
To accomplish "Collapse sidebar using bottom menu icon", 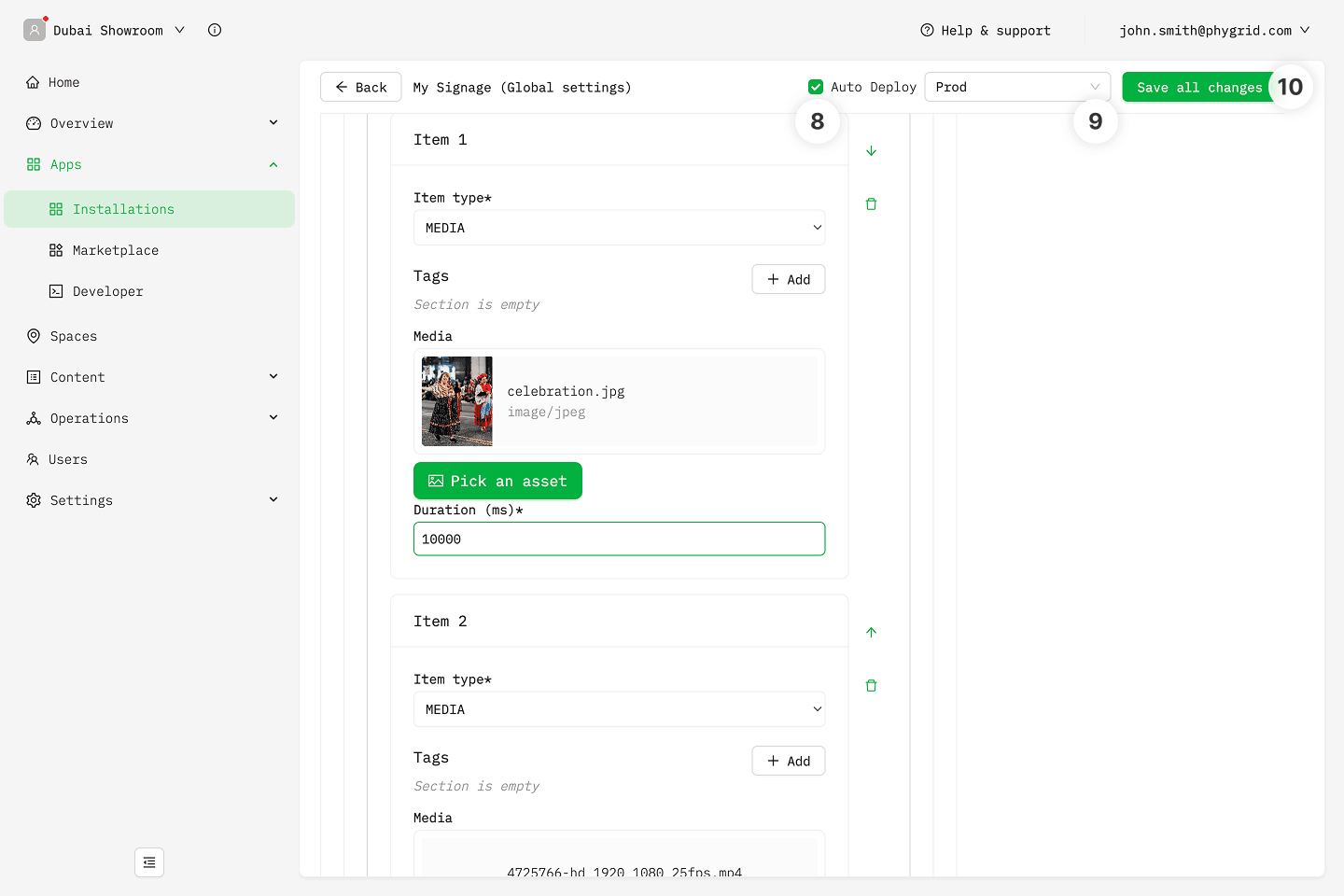I will click(x=149, y=862).
